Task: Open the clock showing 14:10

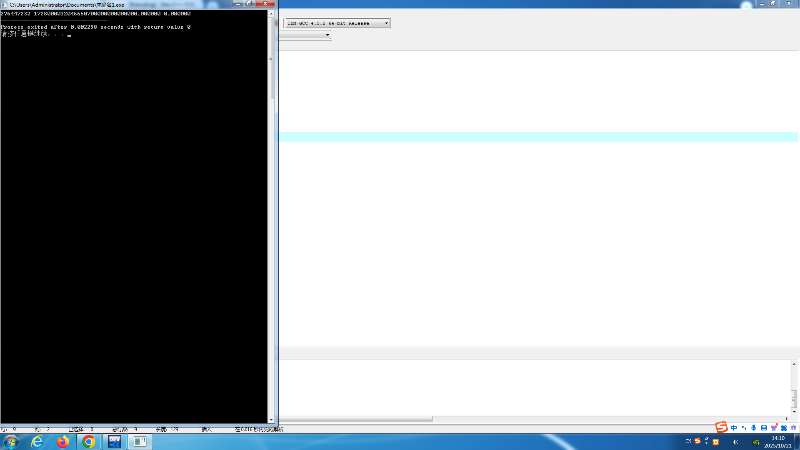Action: click(x=778, y=442)
